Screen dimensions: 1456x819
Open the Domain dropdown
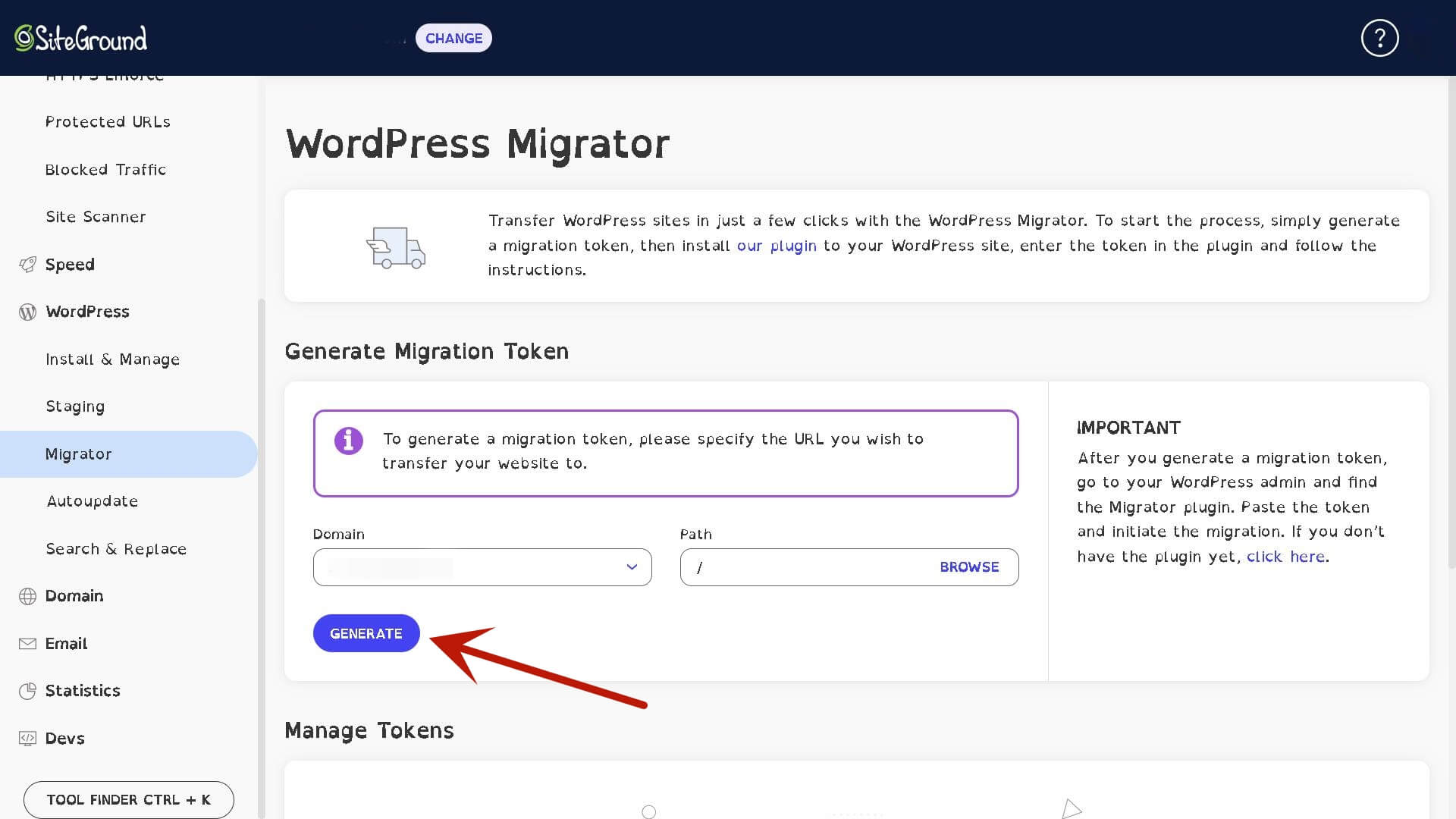pos(482,567)
